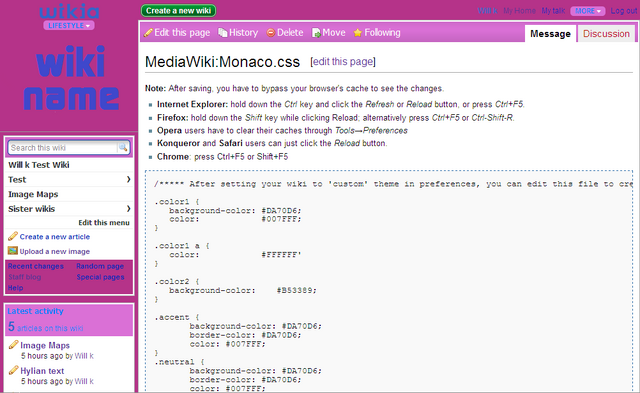Click the bracketed edit this page link

point(343,62)
